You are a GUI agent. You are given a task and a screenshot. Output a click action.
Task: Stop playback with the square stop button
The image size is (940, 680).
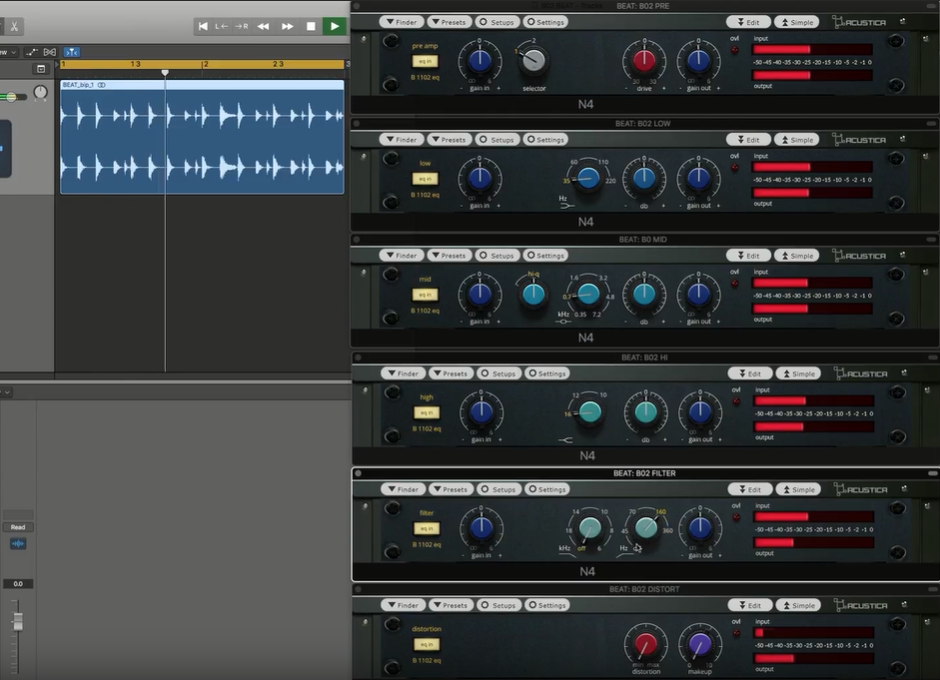tap(311, 26)
